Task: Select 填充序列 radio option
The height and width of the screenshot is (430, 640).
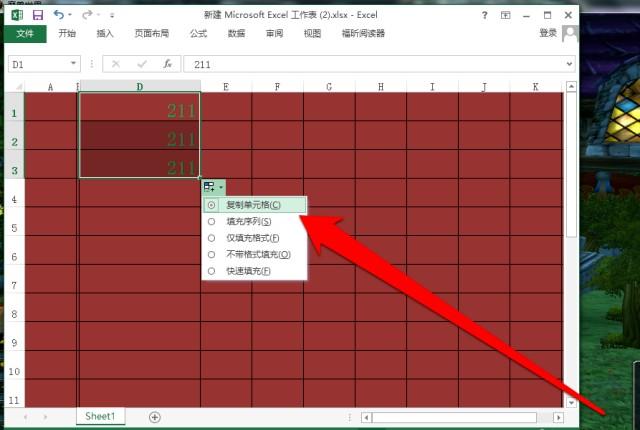Action: [254, 222]
